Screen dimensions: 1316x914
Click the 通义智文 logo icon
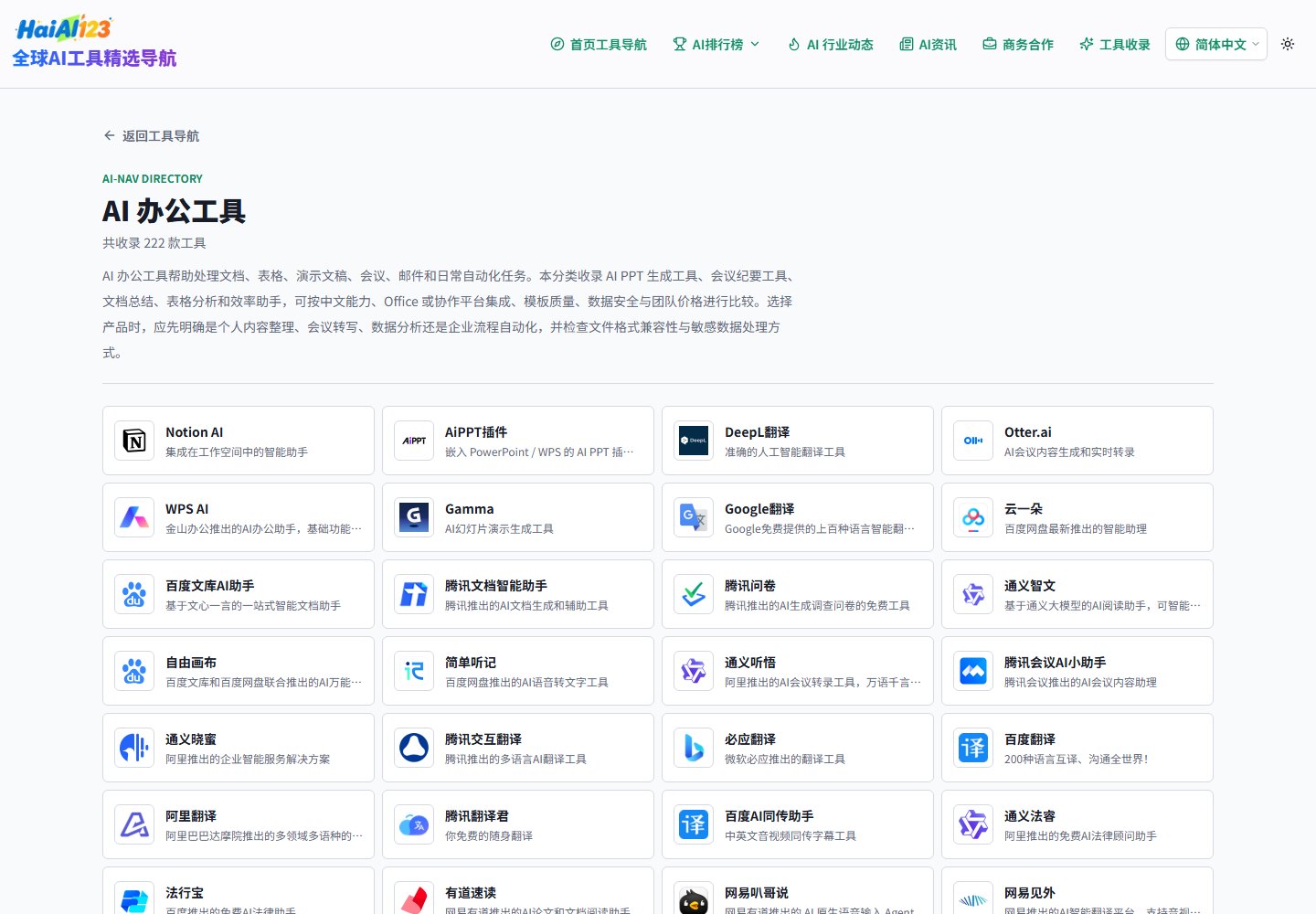point(973,594)
